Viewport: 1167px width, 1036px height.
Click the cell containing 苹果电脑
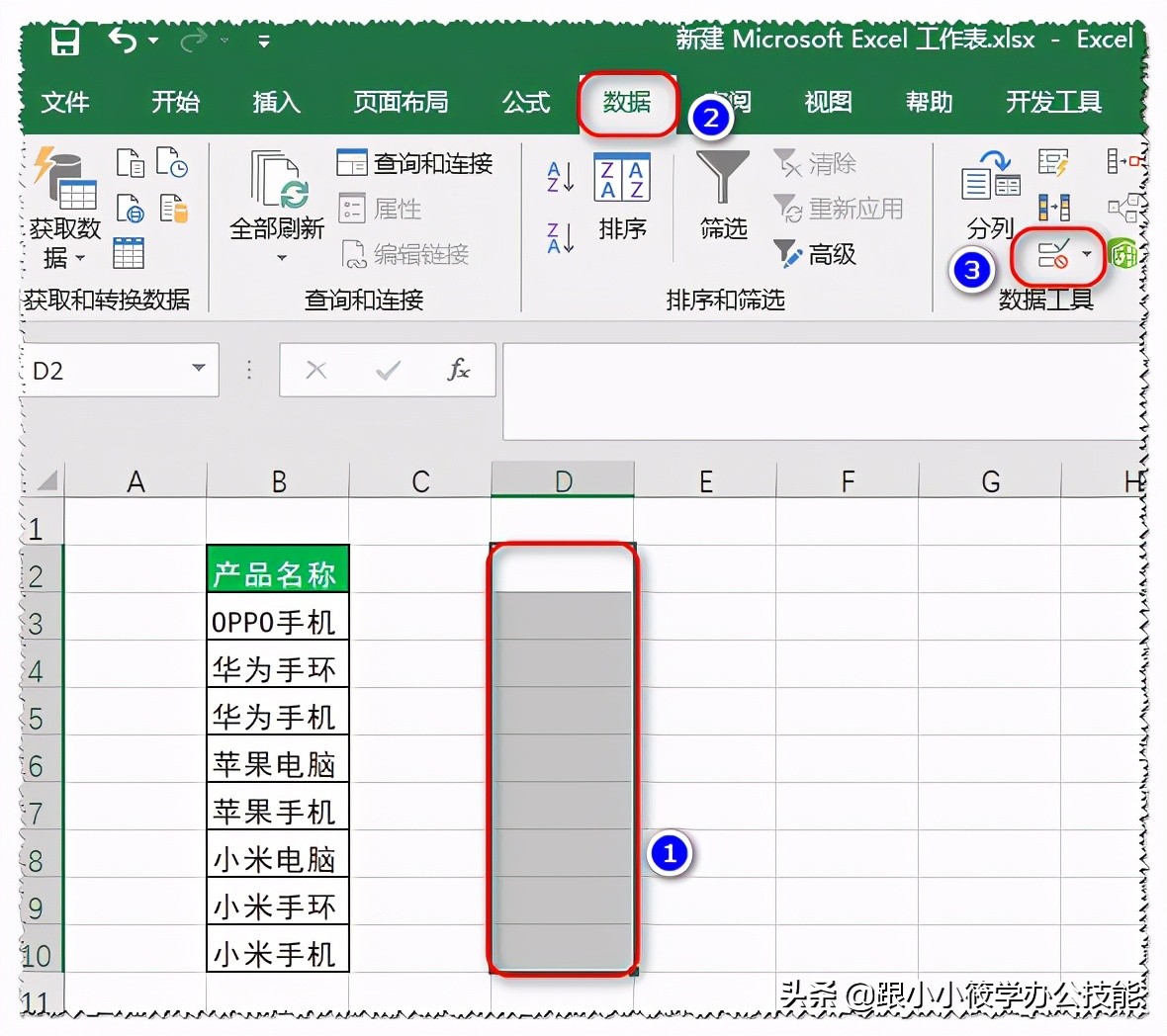pos(278,758)
